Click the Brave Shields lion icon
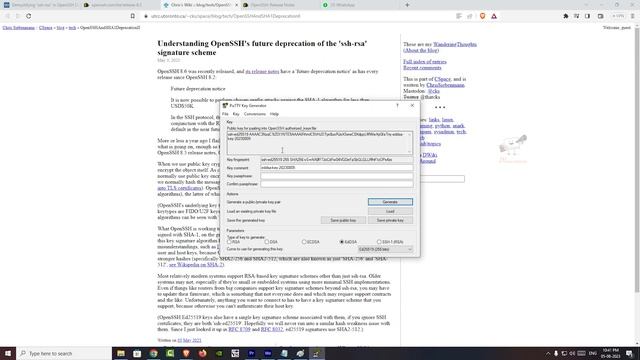This screenshot has height=360, width=640. (x=482, y=16)
